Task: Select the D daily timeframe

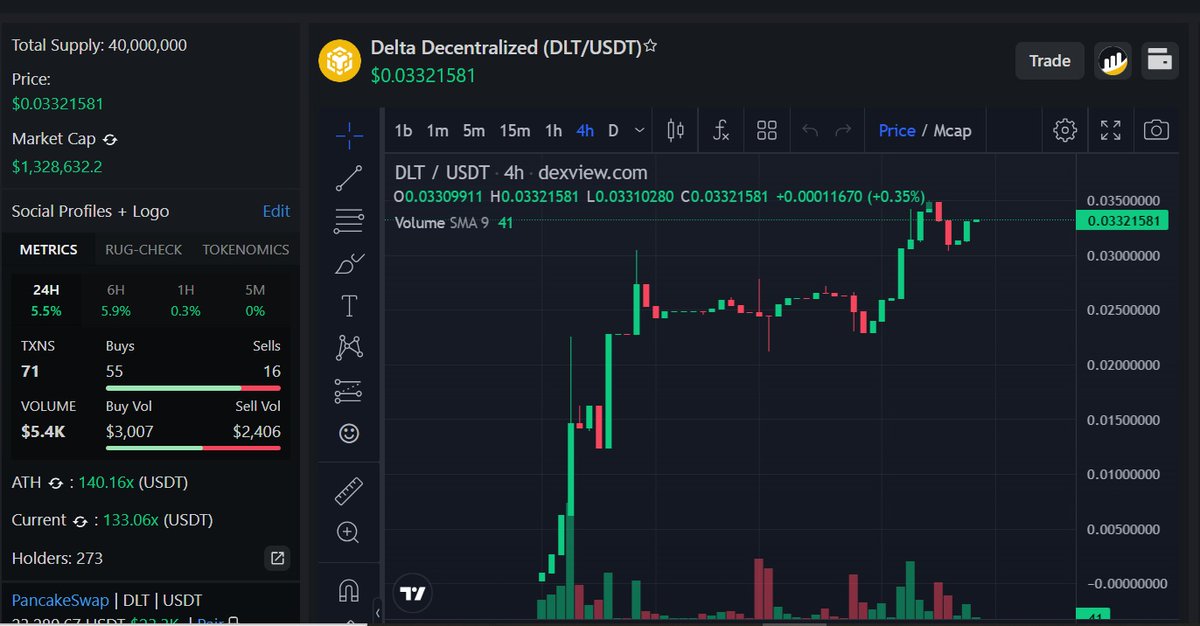Action: [613, 130]
